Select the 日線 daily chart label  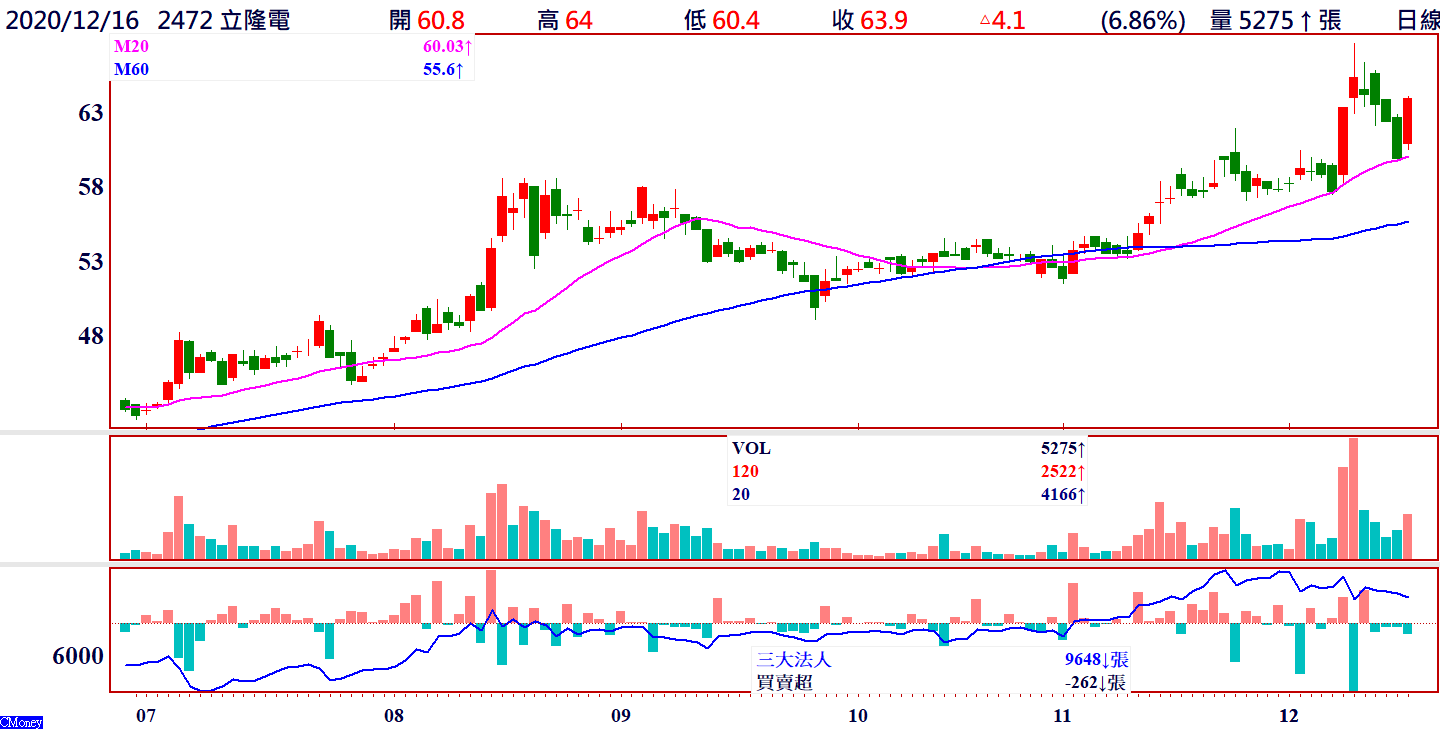(1416, 20)
